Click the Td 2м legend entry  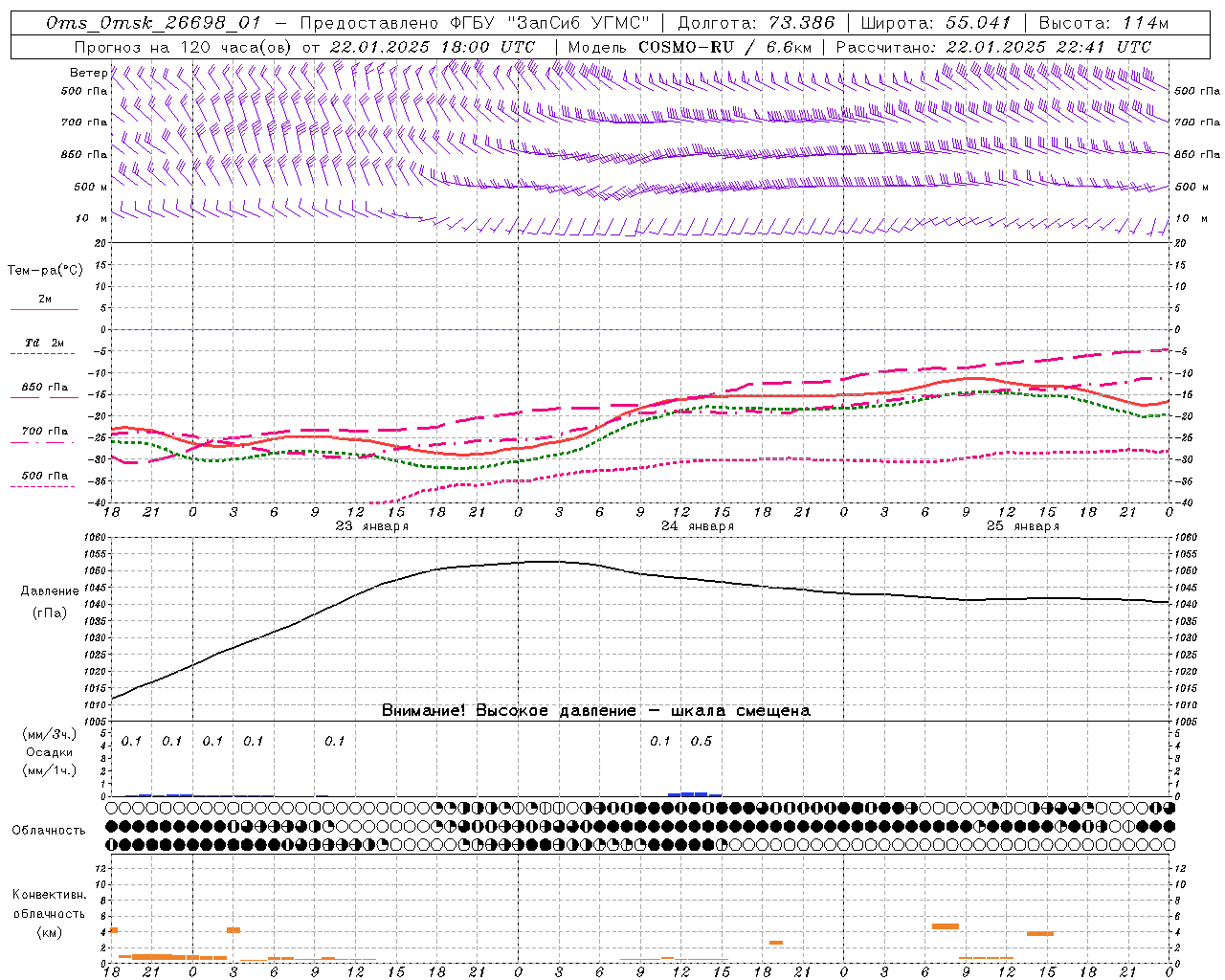(45, 343)
